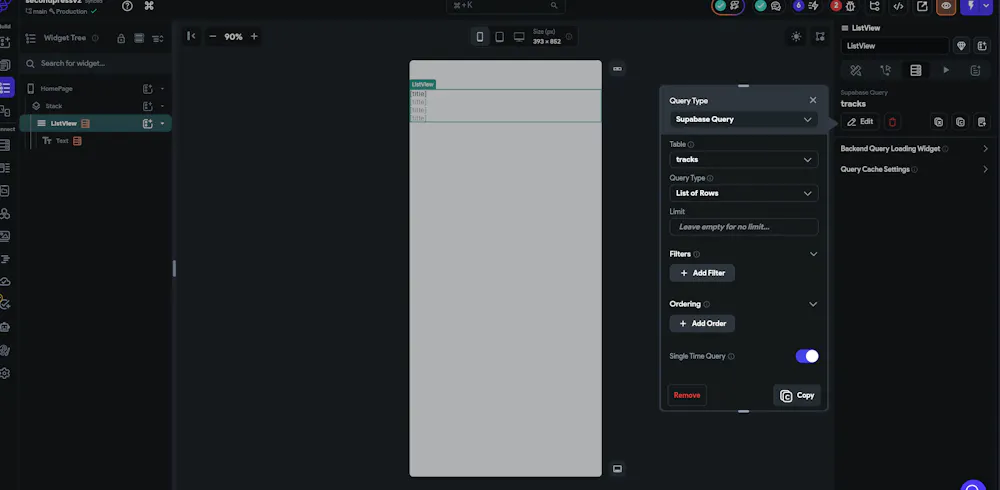The image size is (1000, 490).
Task: Add child widget to Stack row
Action: point(148,106)
